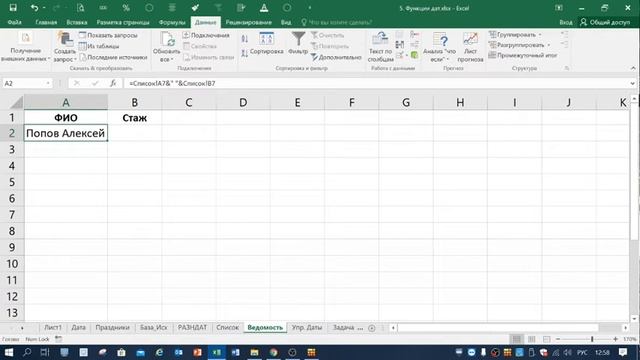Click the Insert Function fx icon
The width and height of the screenshot is (640, 360).
tap(113, 83)
